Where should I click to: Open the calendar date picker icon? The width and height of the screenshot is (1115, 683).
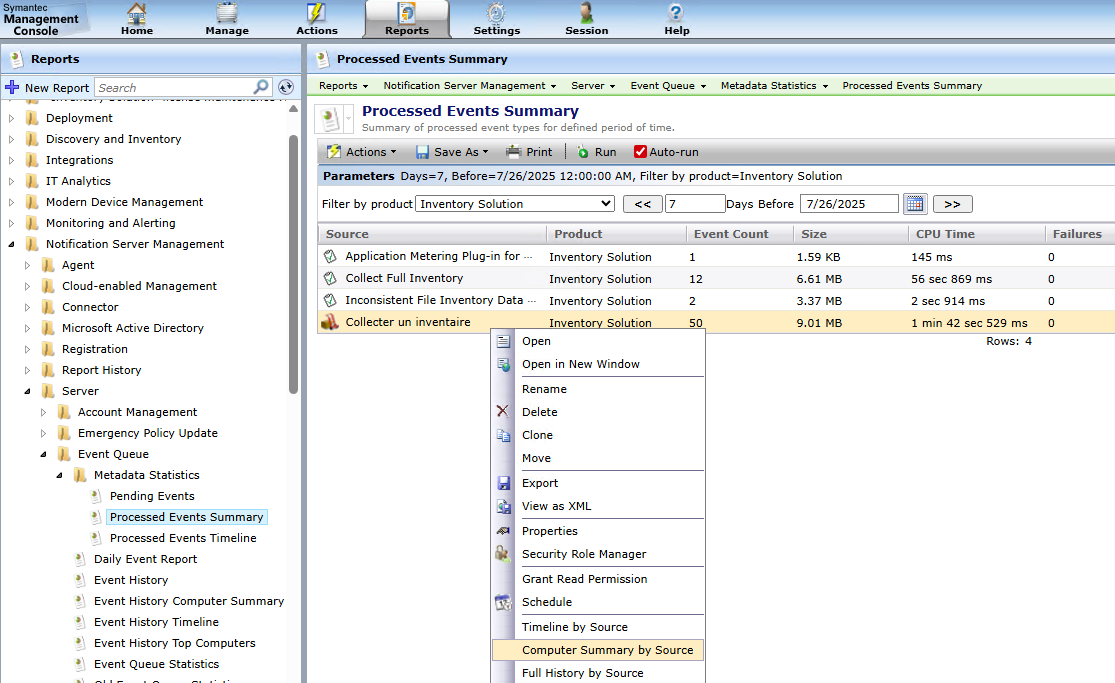(x=915, y=204)
